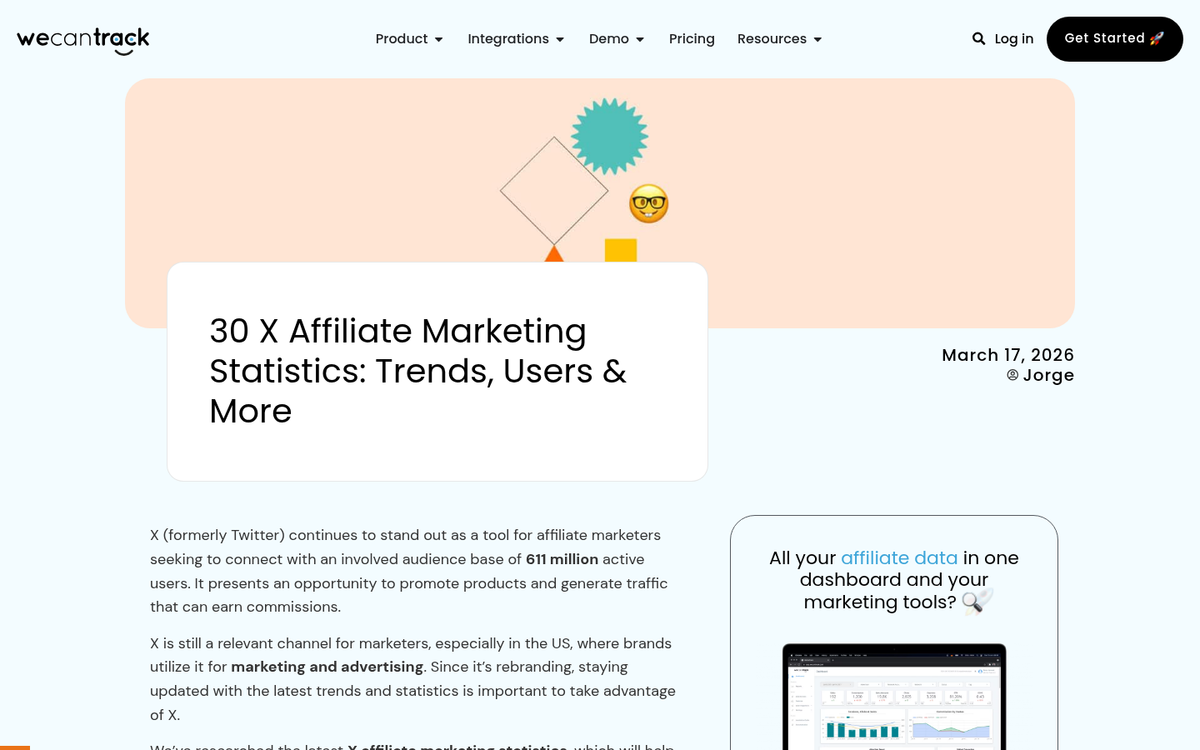Expand the Product dropdown menu

tap(409, 39)
